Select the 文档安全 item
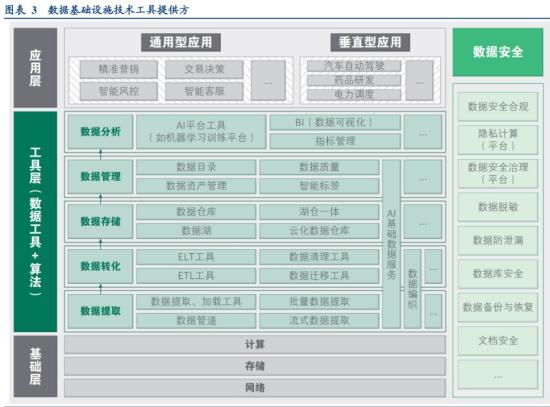 tap(498, 341)
